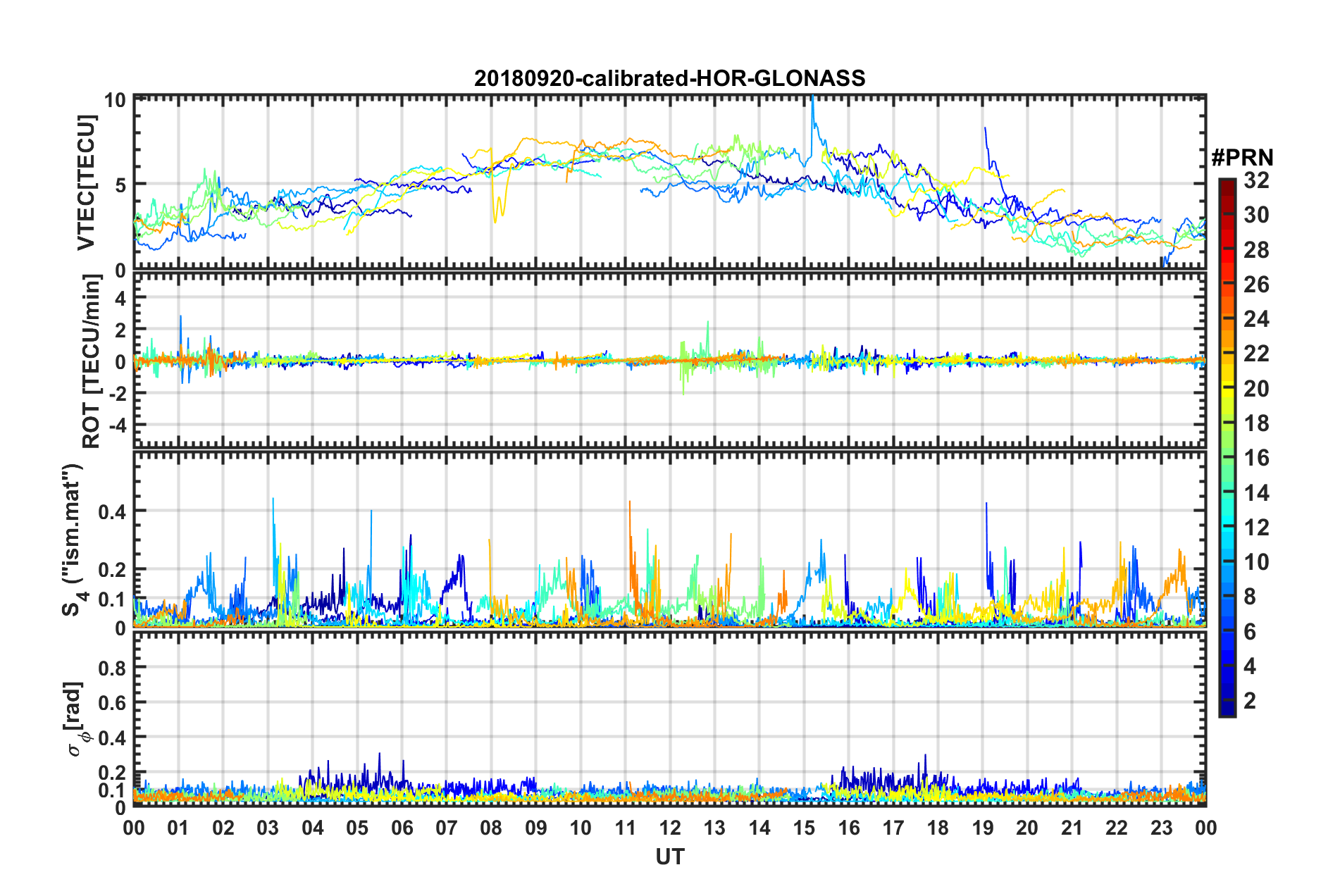Click the 19 hour tick on UT axis
This screenshot has width=1340, height=896.
(x=983, y=828)
